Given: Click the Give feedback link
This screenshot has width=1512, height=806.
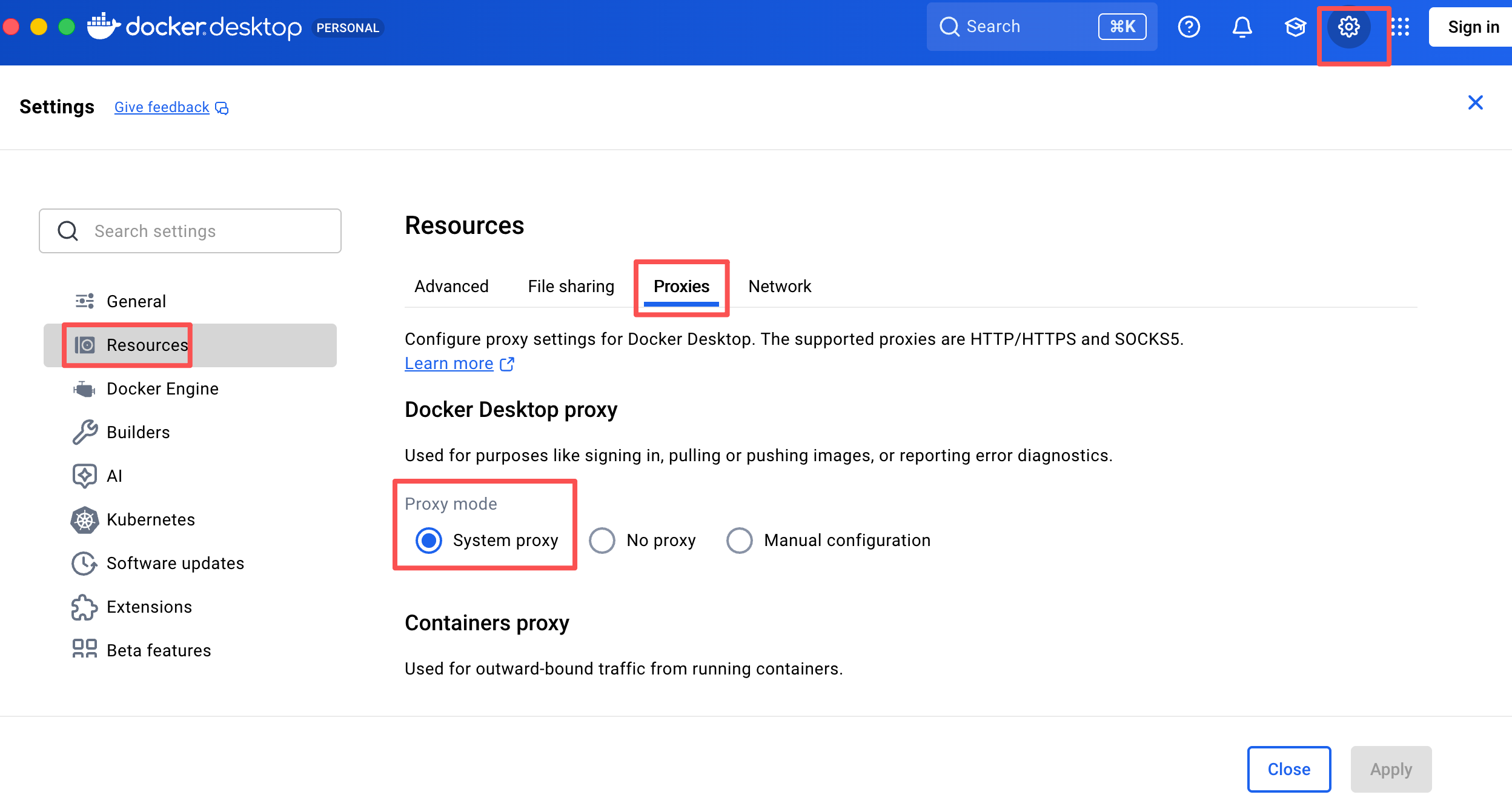Looking at the screenshot, I should [x=162, y=107].
